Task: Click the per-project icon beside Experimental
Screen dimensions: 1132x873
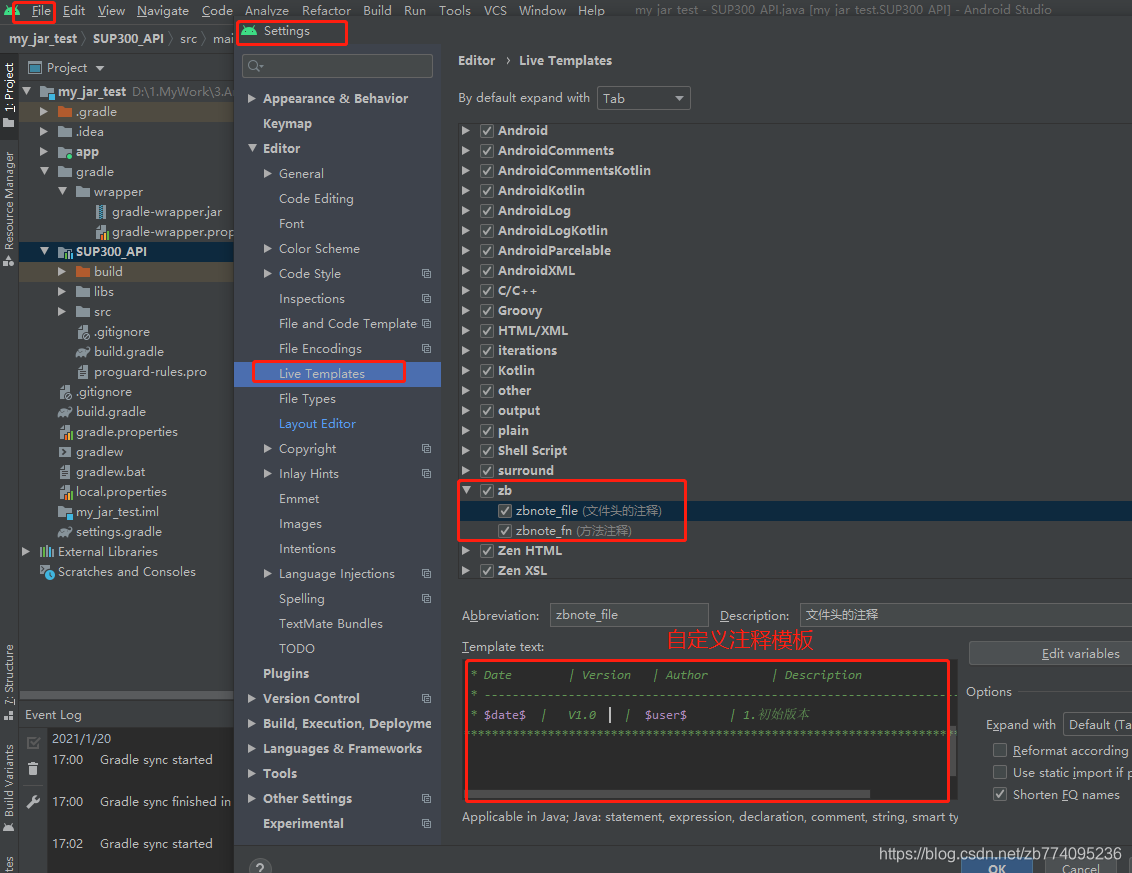Action: [427, 823]
